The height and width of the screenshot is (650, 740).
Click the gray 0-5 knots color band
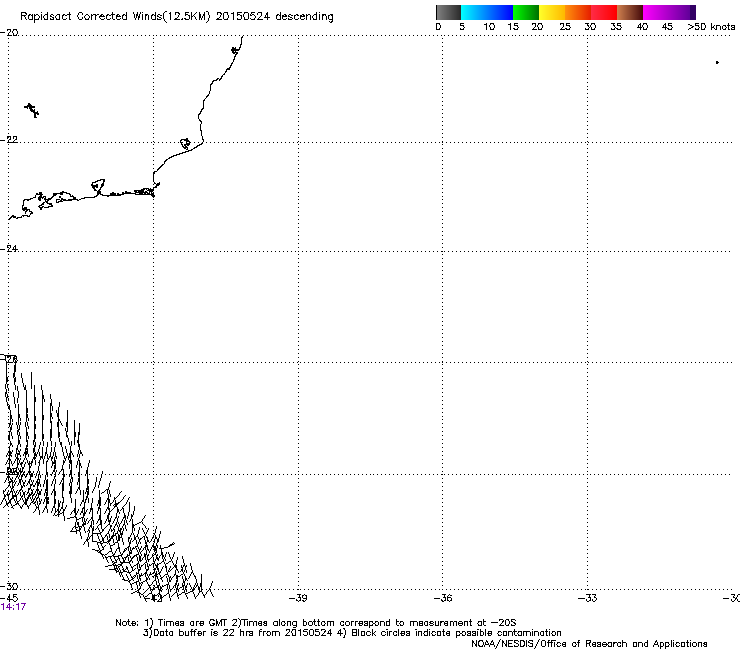[448, 12]
